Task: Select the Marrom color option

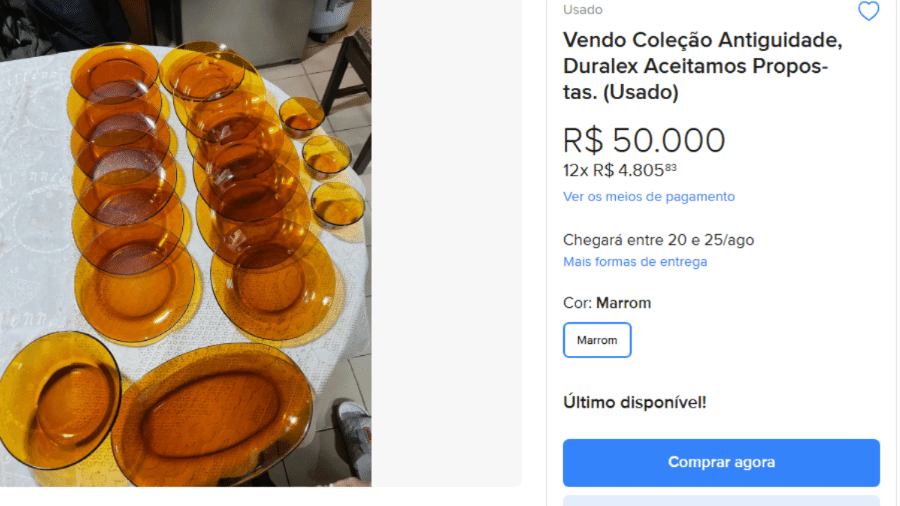Action: click(597, 340)
